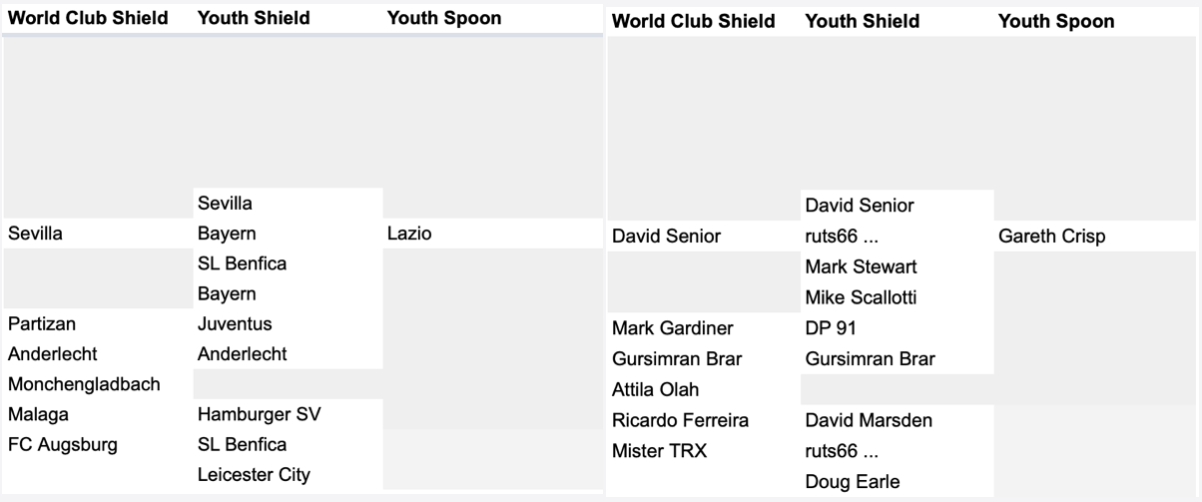
Task: Open Mike Scallotti's entry
Action: pyautogui.click(x=862, y=297)
